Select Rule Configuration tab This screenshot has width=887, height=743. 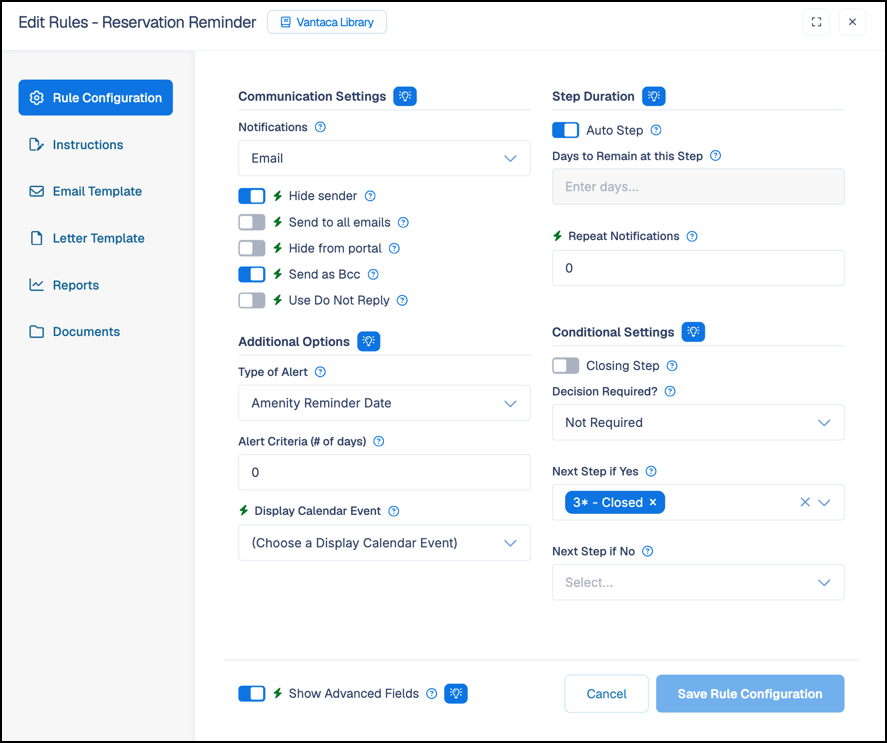tap(96, 97)
